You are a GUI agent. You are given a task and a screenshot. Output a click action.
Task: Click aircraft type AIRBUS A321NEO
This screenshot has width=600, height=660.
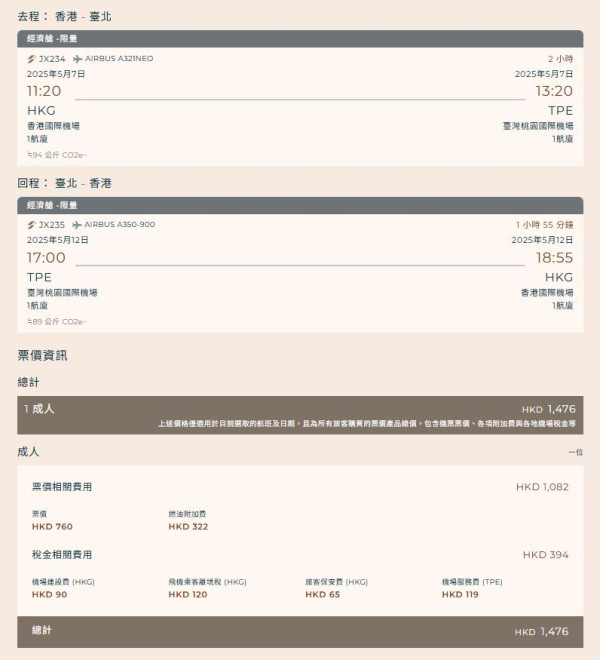119,59
